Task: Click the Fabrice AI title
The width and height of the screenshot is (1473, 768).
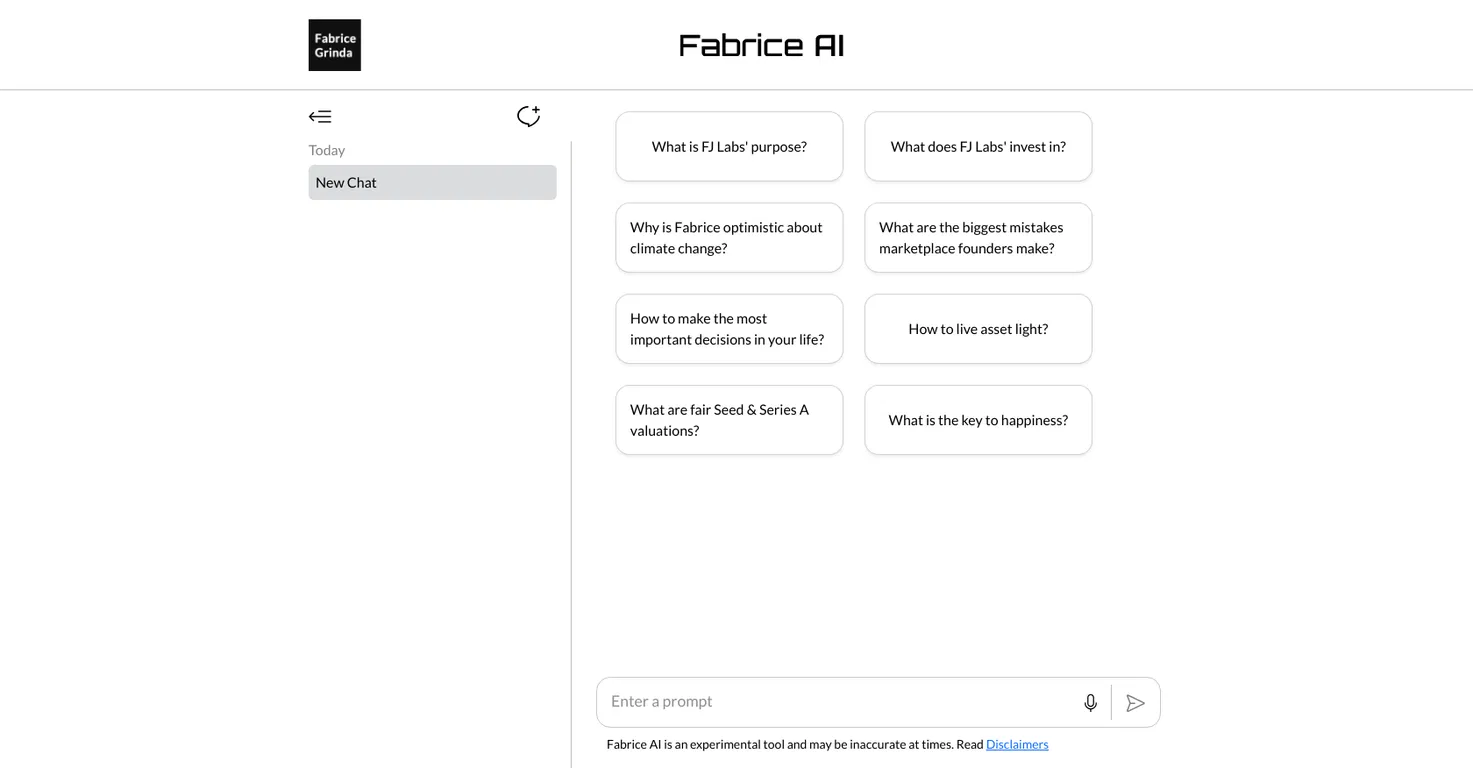Action: pyautogui.click(x=761, y=45)
